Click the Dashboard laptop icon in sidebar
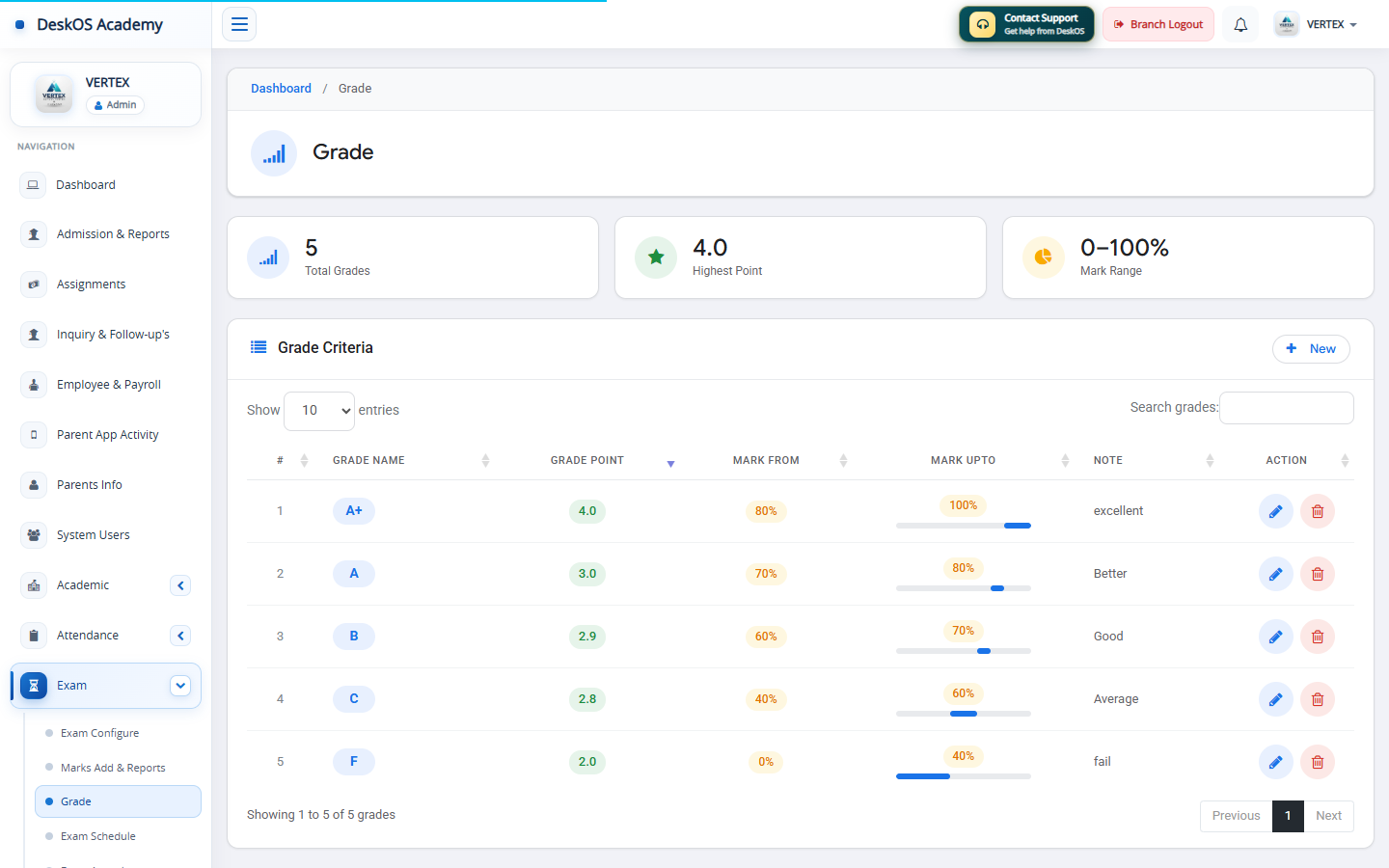 34,184
